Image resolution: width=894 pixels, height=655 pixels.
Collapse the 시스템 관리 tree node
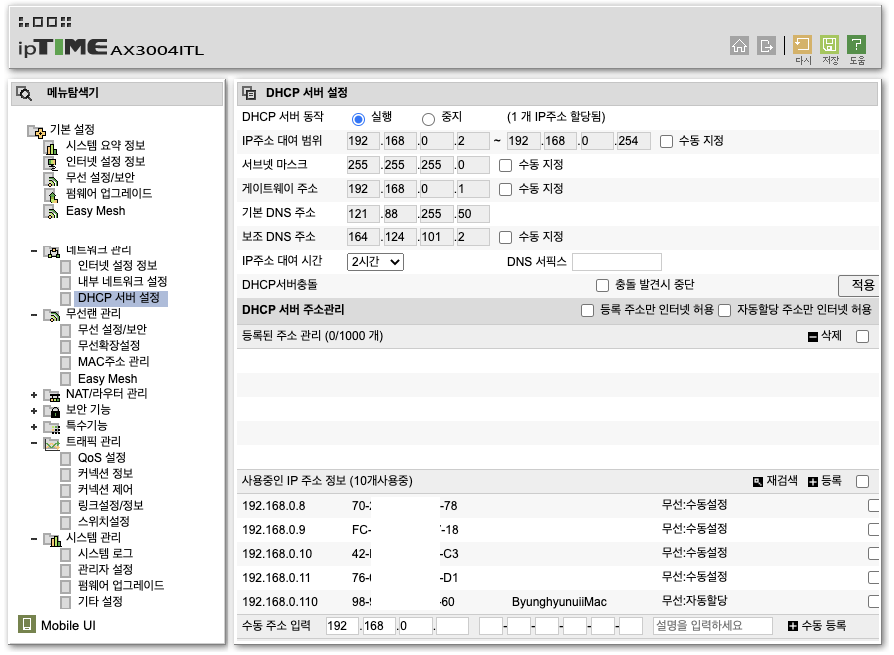(x=34, y=538)
